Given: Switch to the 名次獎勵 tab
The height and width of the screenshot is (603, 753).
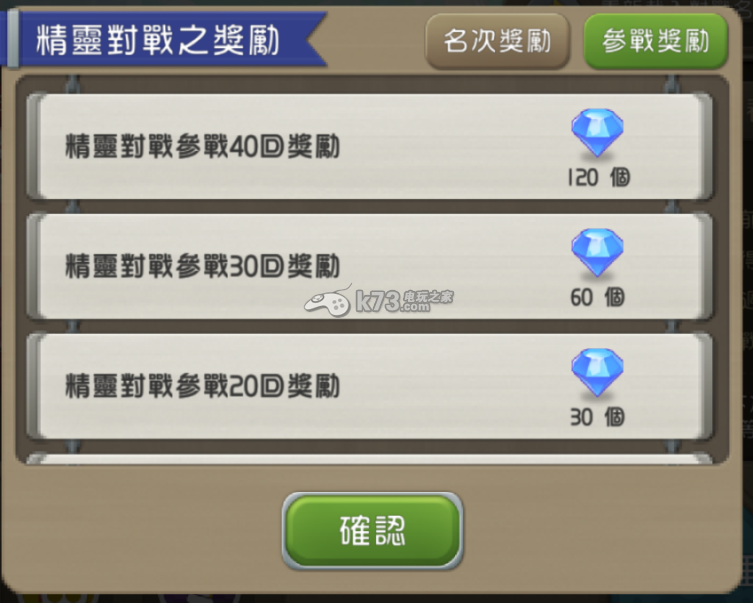Looking at the screenshot, I should (498, 41).
